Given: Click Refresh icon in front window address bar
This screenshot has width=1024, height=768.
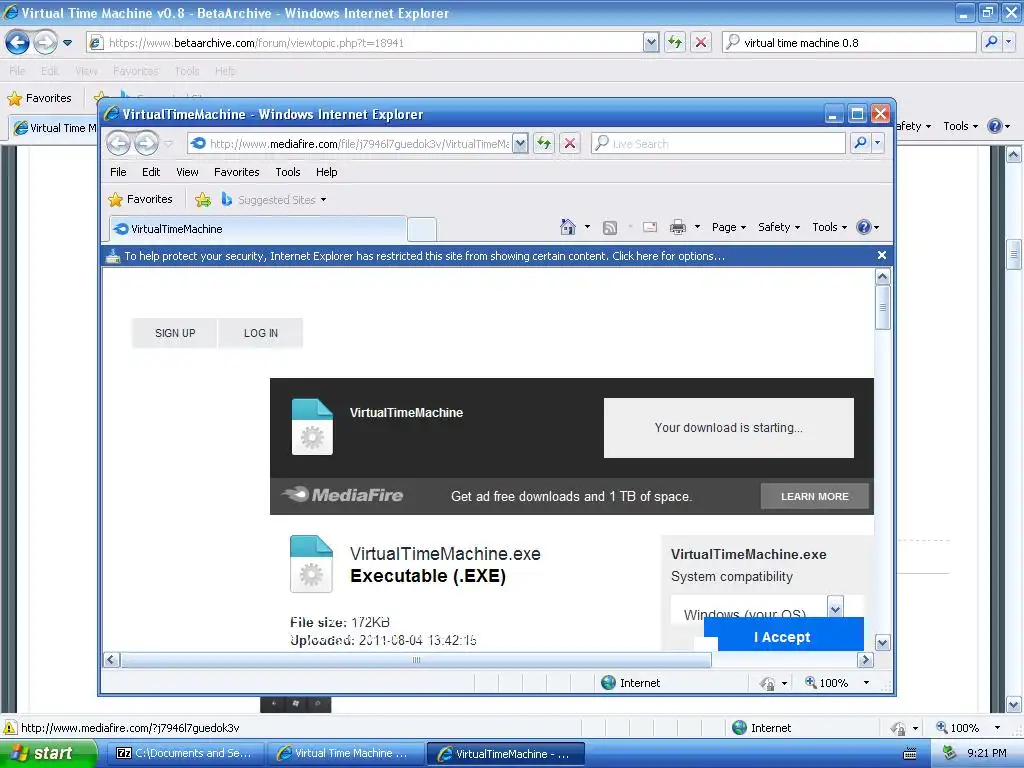Looking at the screenshot, I should click(x=543, y=143).
